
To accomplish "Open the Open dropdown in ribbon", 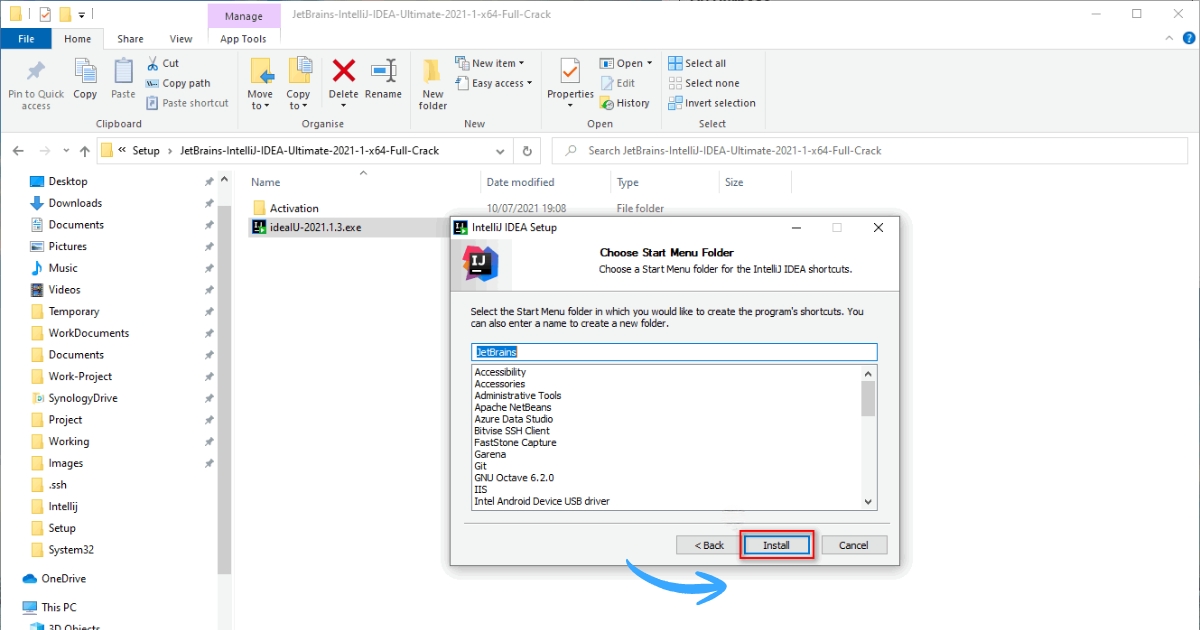I will 626,63.
